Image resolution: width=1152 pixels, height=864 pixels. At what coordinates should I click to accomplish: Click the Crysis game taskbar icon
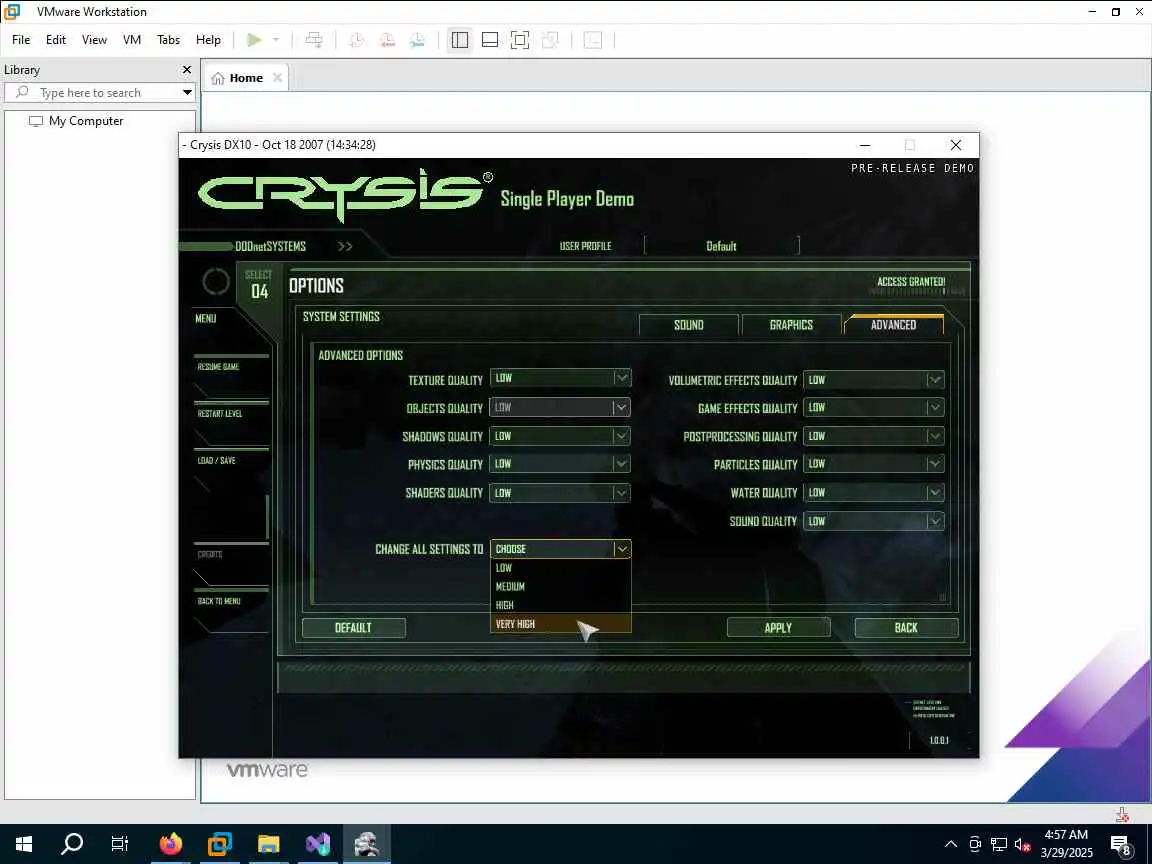[367, 843]
